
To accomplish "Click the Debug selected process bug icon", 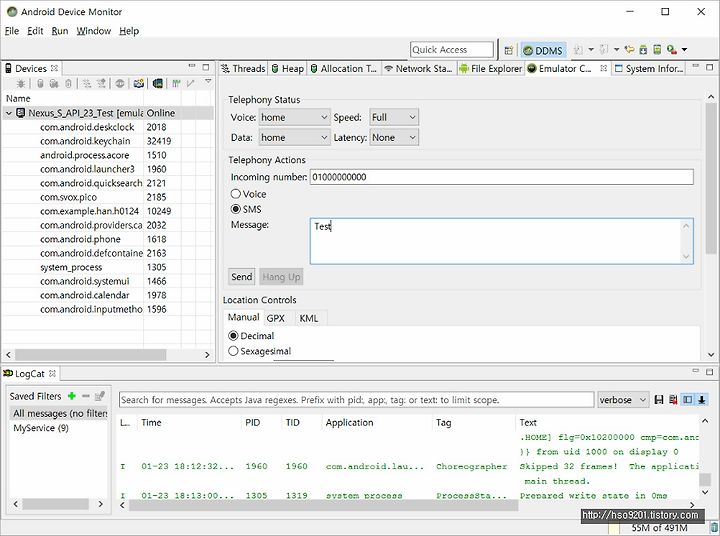I will pos(21,83).
